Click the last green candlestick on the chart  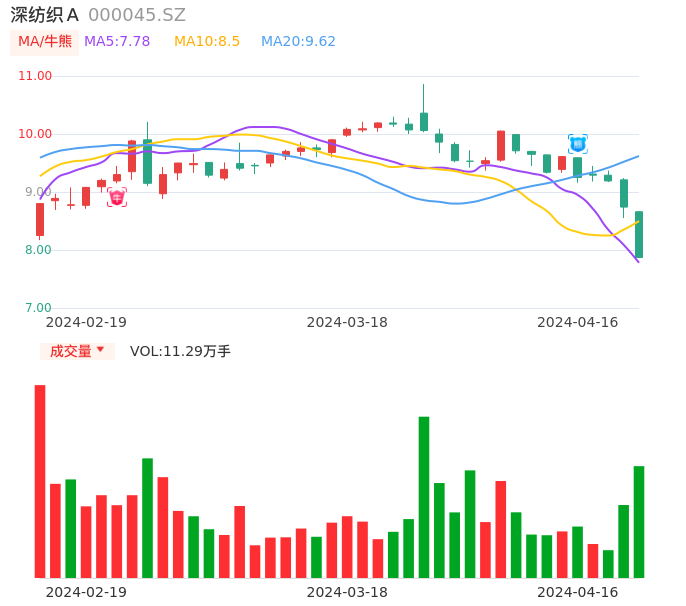click(639, 235)
